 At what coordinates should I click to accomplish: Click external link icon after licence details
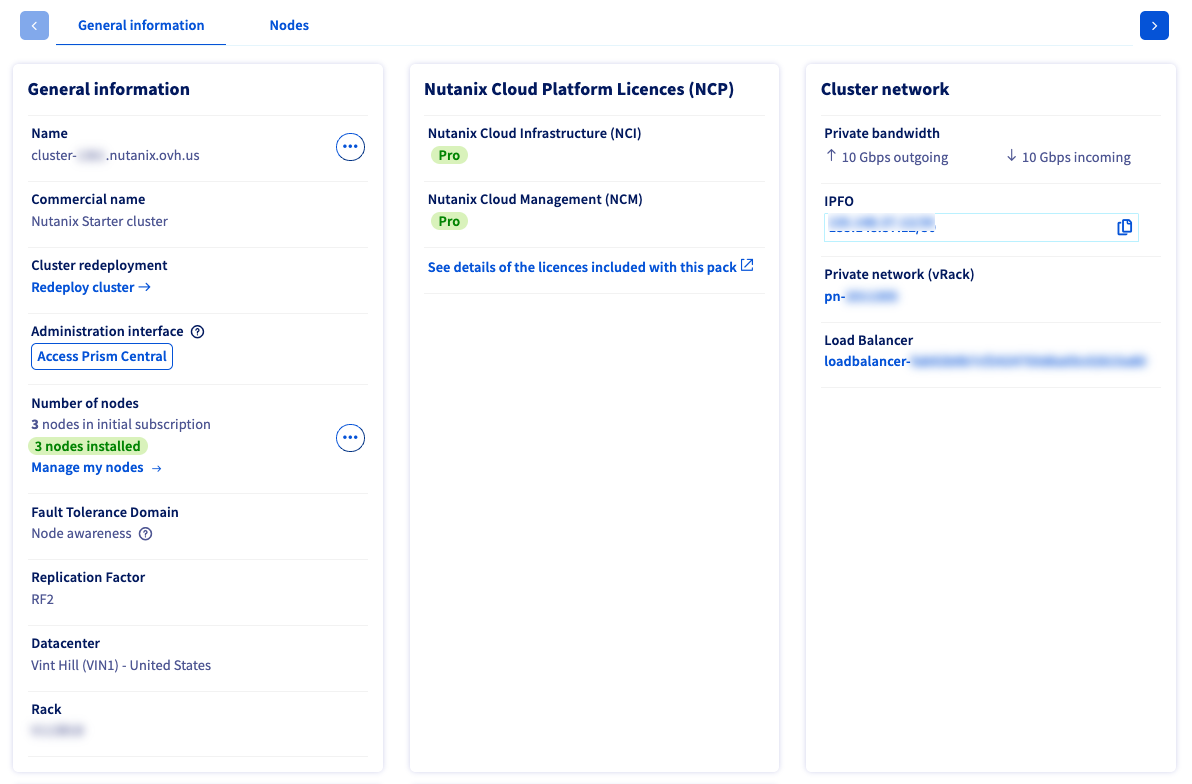pos(747,265)
